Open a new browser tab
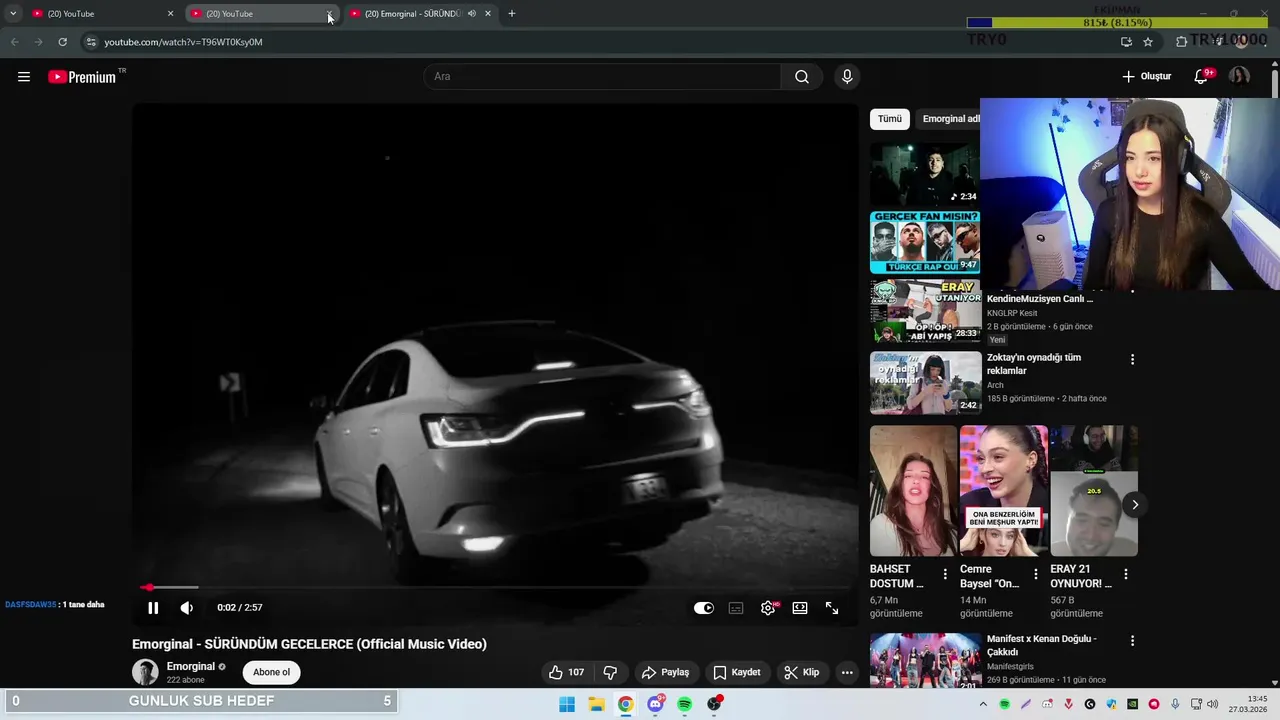 [512, 14]
